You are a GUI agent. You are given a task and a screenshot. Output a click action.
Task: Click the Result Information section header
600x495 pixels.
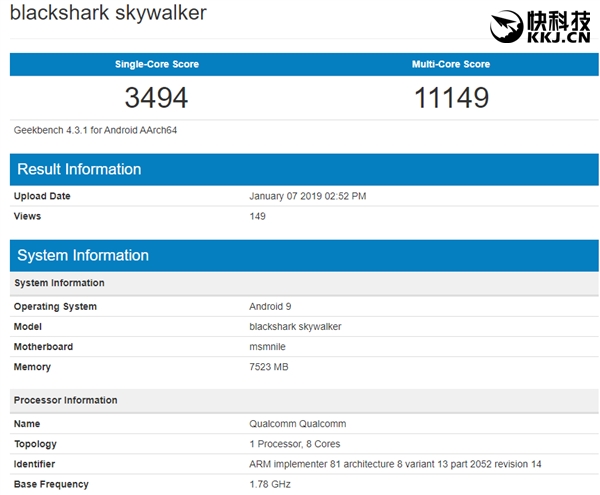click(304, 169)
